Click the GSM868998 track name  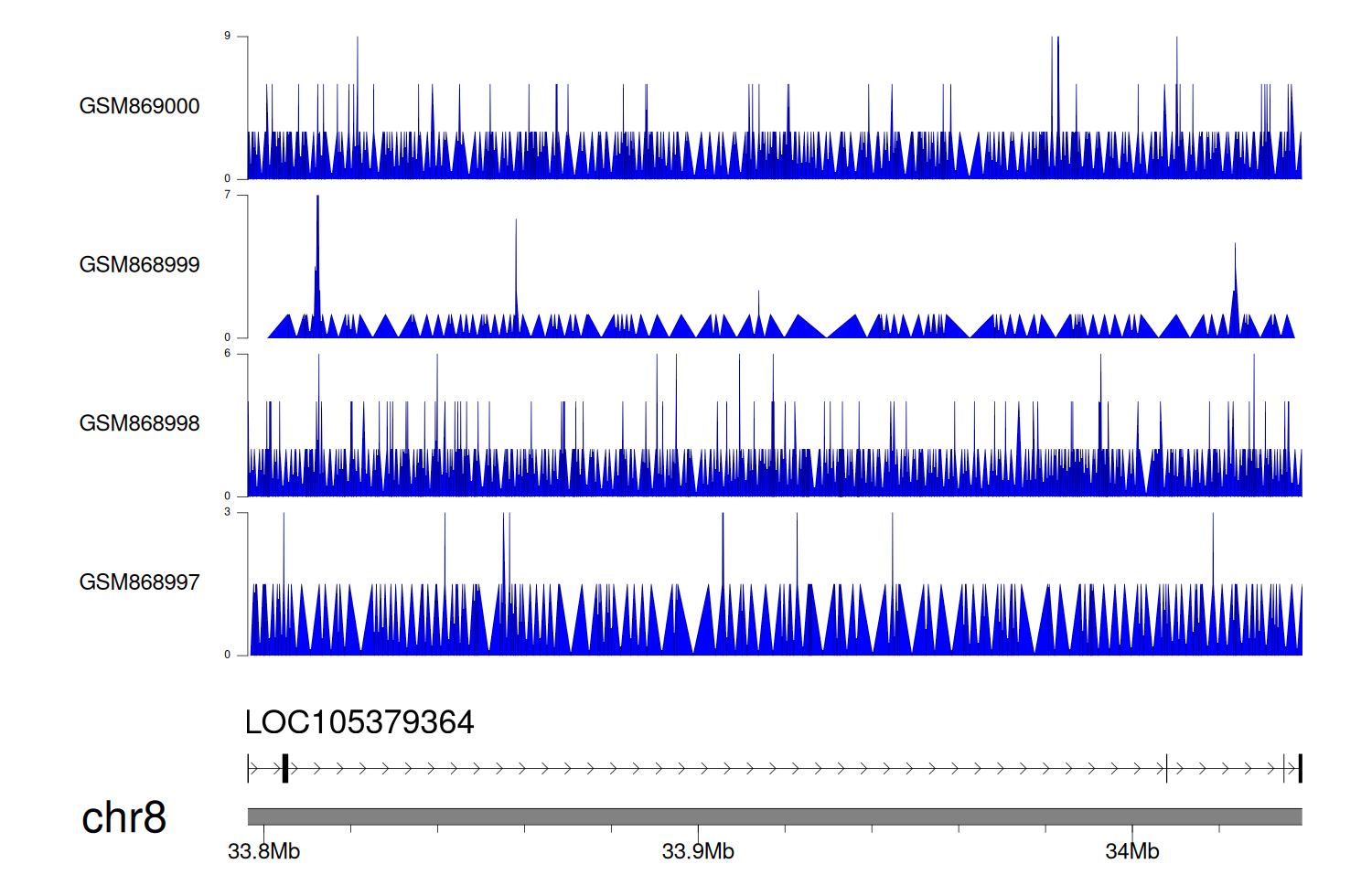coord(139,423)
